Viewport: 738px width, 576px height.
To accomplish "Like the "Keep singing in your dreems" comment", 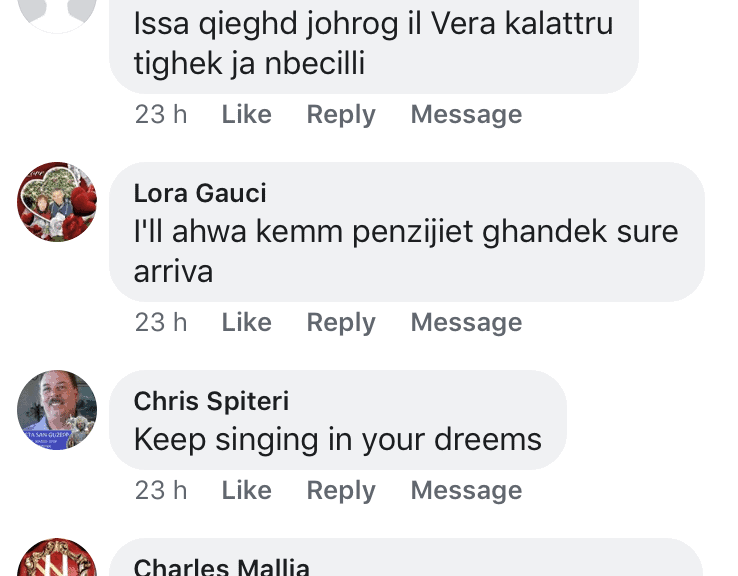I will click(246, 491).
